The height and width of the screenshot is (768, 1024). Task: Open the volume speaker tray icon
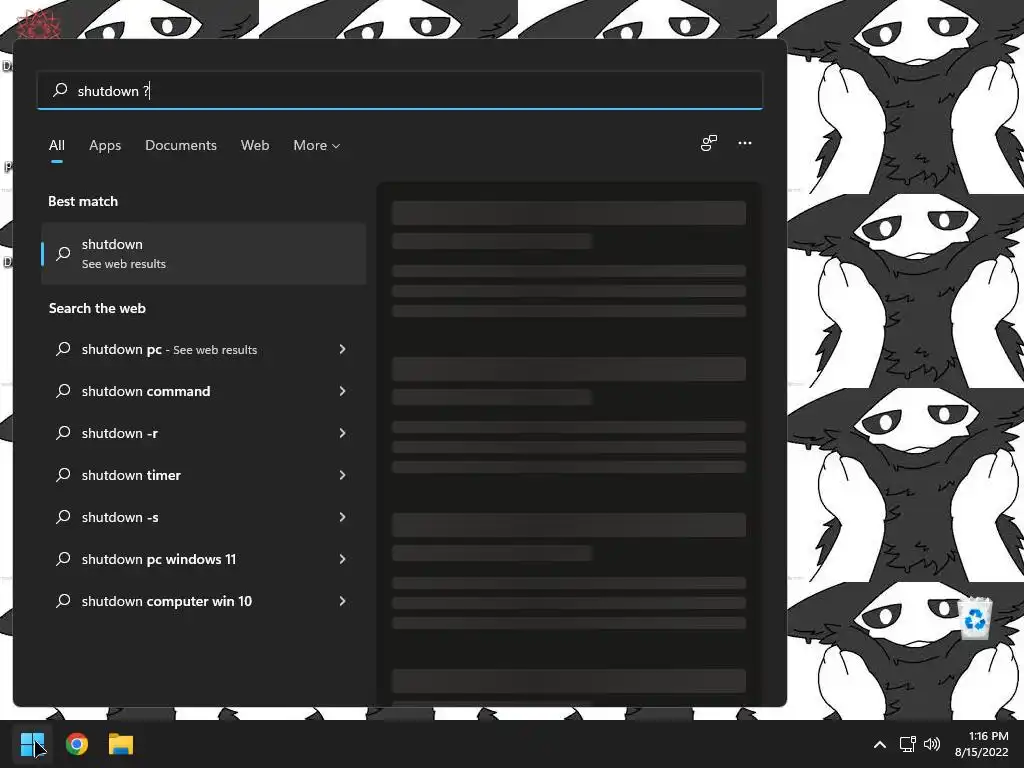(932, 744)
